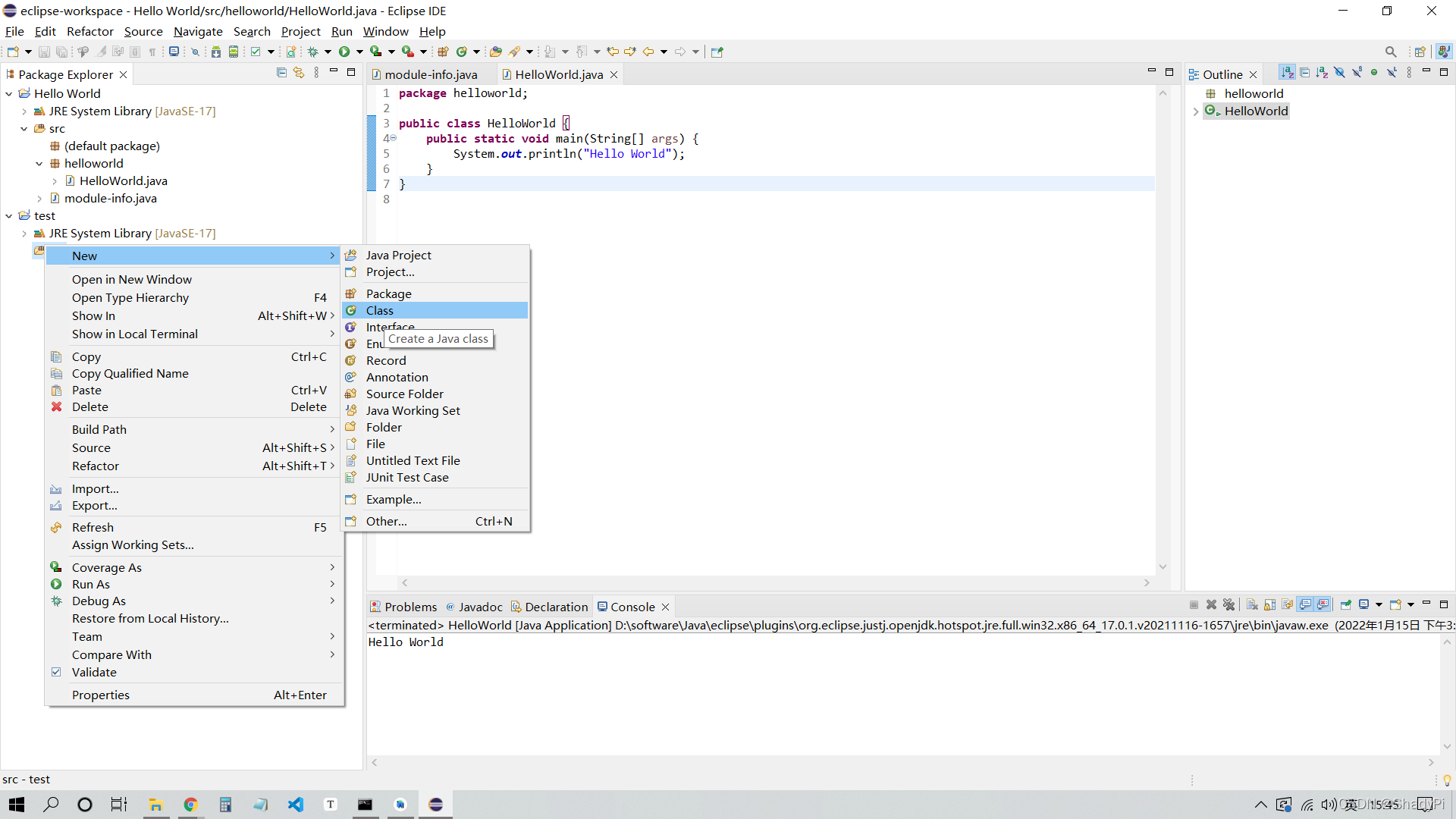The width and height of the screenshot is (1456, 819).
Task: Click Interface menu item
Action: [x=388, y=326]
